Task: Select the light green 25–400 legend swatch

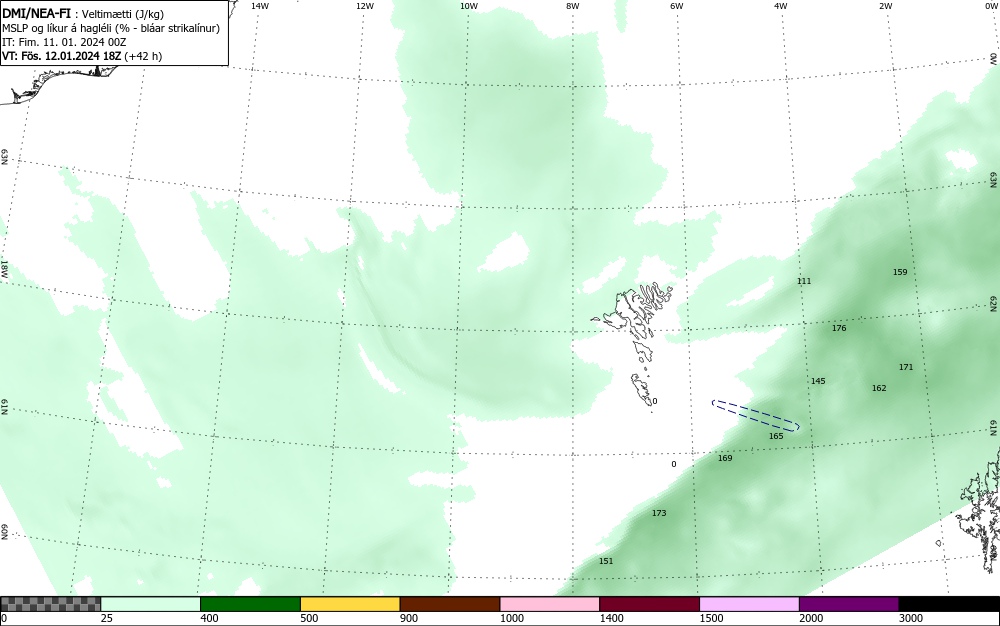Action: 151,604
